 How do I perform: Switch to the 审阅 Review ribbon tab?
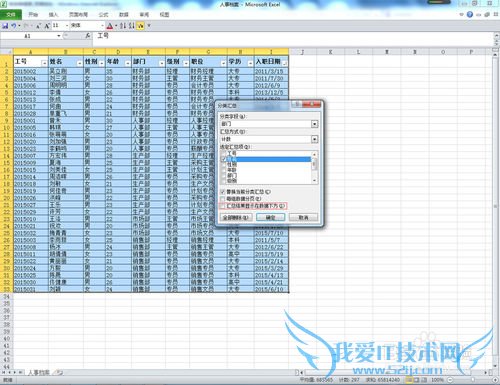point(144,15)
